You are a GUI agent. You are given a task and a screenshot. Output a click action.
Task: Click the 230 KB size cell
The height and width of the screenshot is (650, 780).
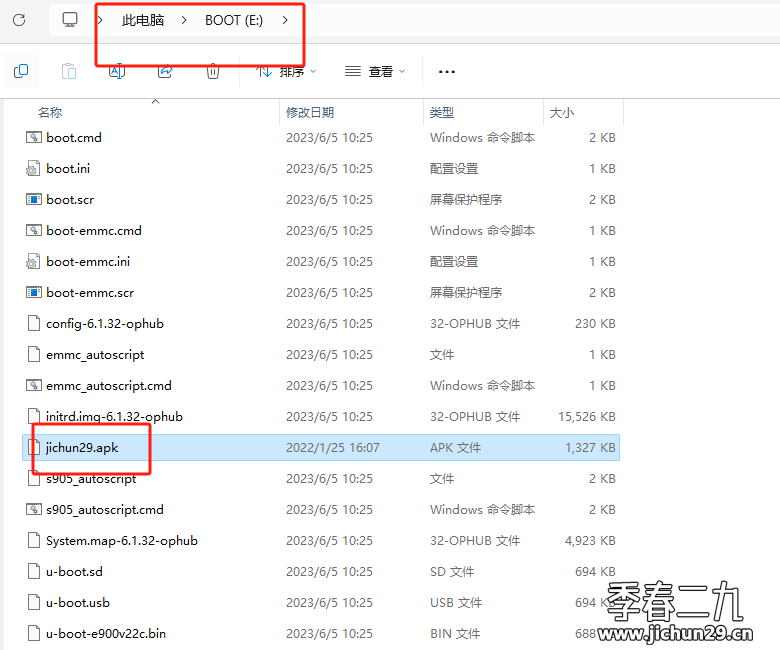595,324
